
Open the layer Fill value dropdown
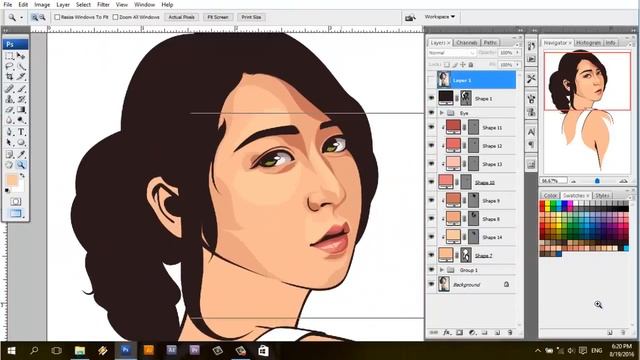tap(518, 64)
